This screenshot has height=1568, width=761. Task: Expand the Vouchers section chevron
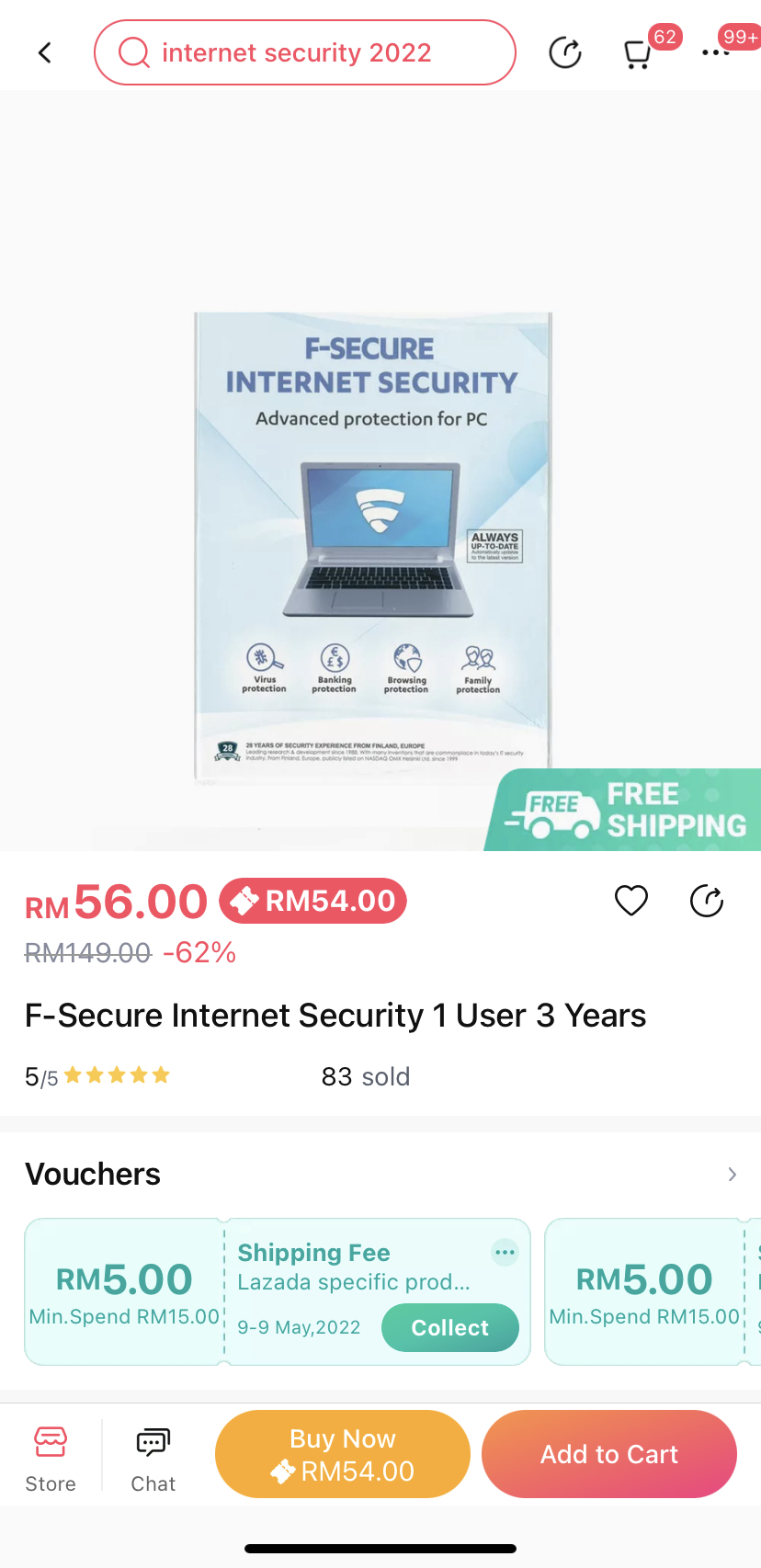732,1175
